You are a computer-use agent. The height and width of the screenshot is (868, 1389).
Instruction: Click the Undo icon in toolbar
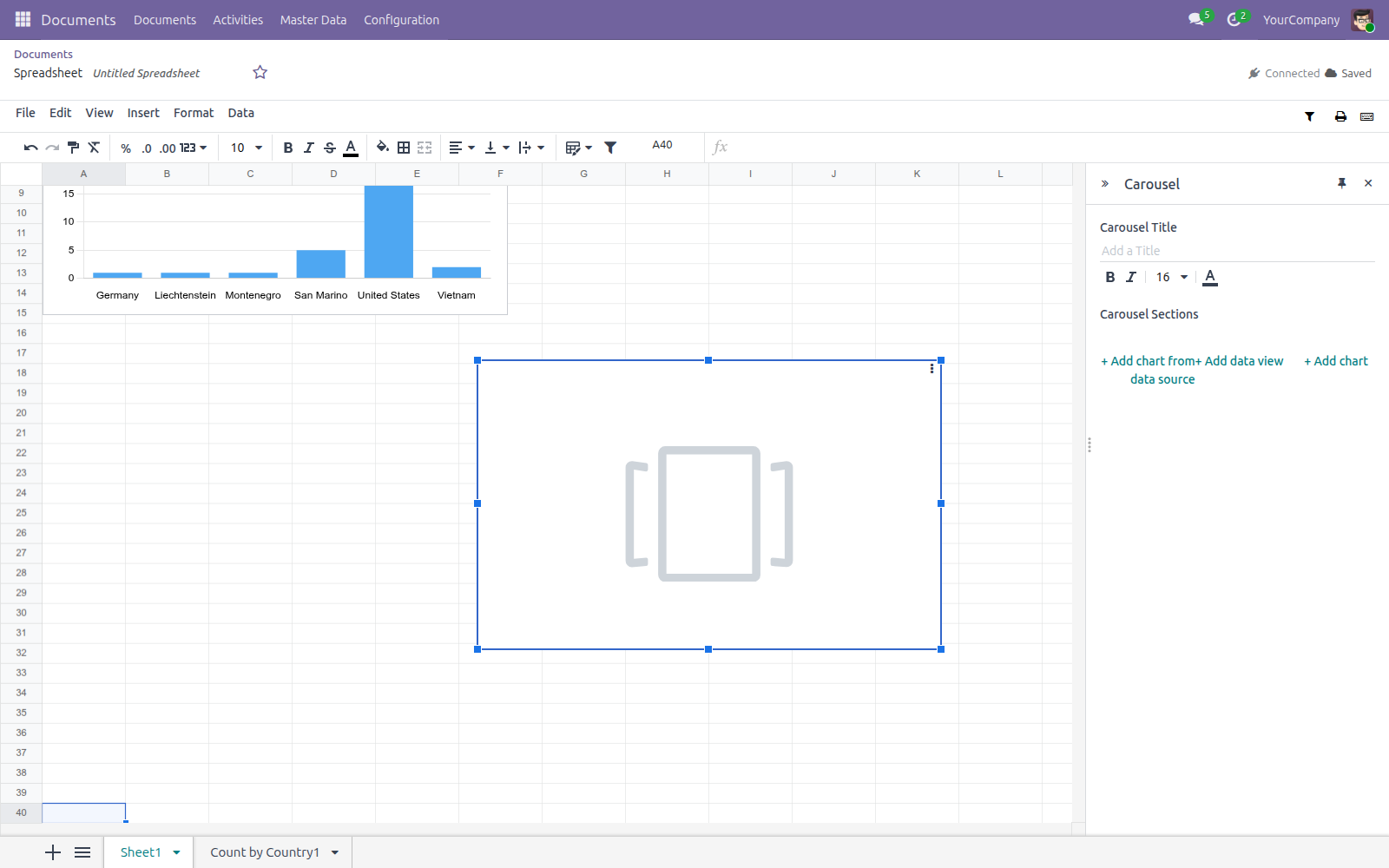pos(31,148)
